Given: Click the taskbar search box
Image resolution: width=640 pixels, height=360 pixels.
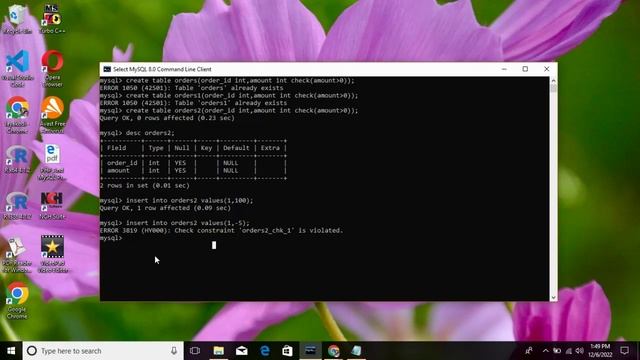Looking at the screenshot, I should click(102, 351).
